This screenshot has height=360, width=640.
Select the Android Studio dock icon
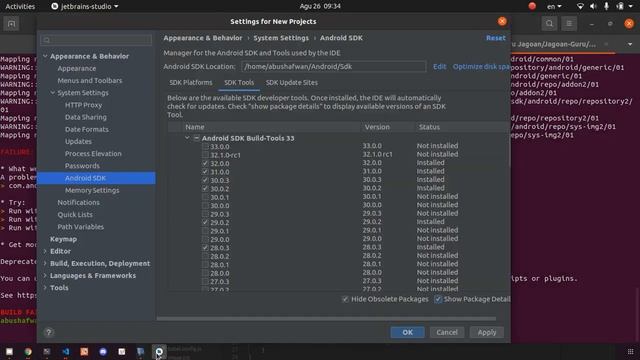(159, 351)
